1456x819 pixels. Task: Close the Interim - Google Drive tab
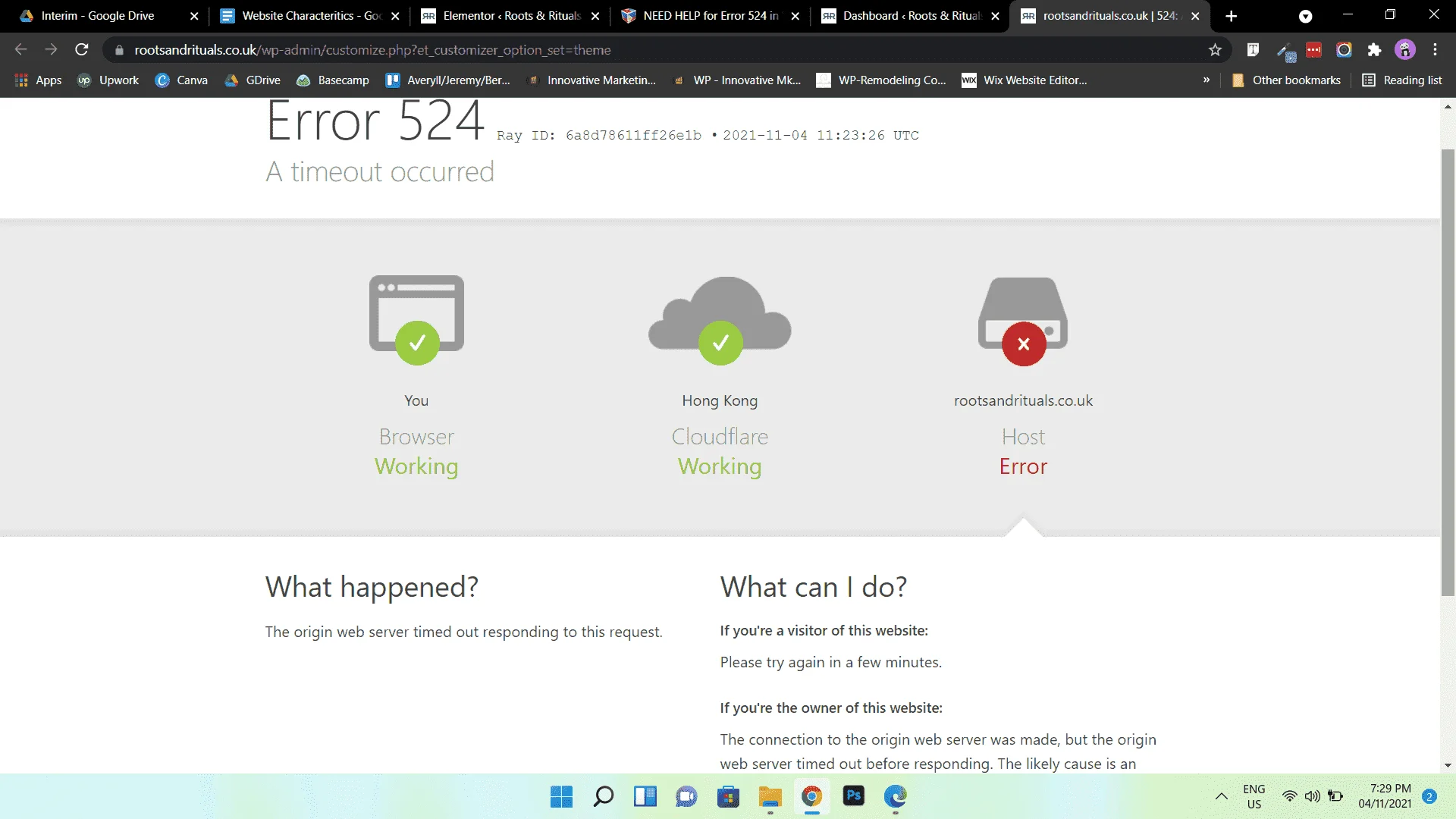[x=194, y=16]
